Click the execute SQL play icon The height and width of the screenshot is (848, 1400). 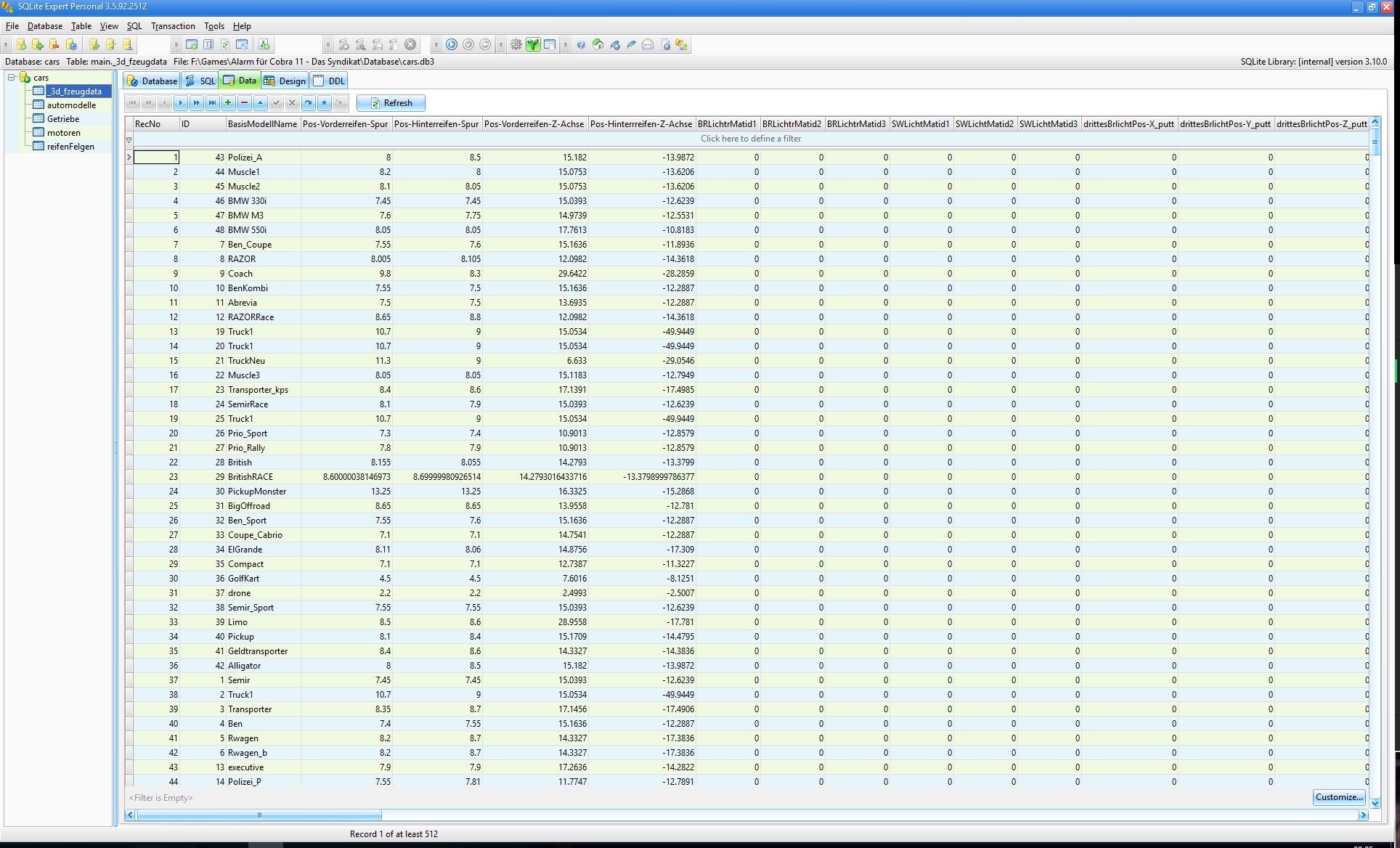point(452,45)
